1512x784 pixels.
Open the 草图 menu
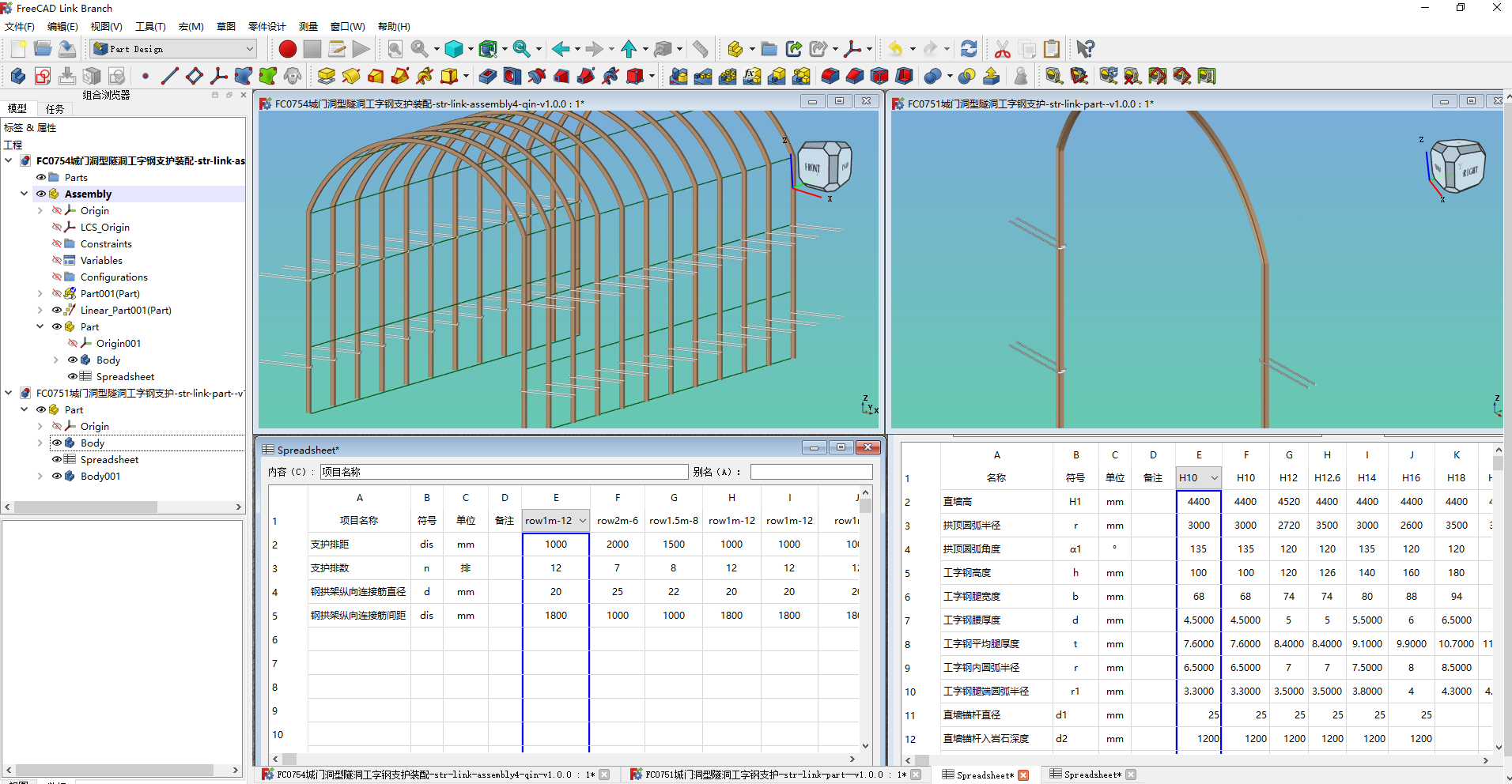[226, 26]
